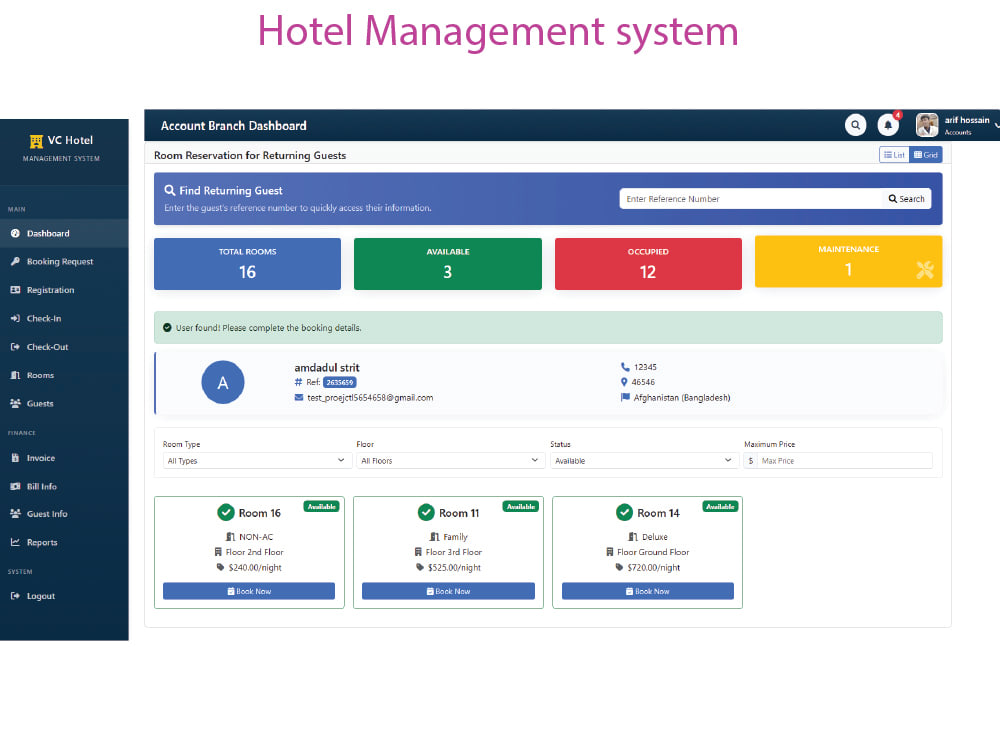
Task: Click guest email address
Action: [370, 398]
